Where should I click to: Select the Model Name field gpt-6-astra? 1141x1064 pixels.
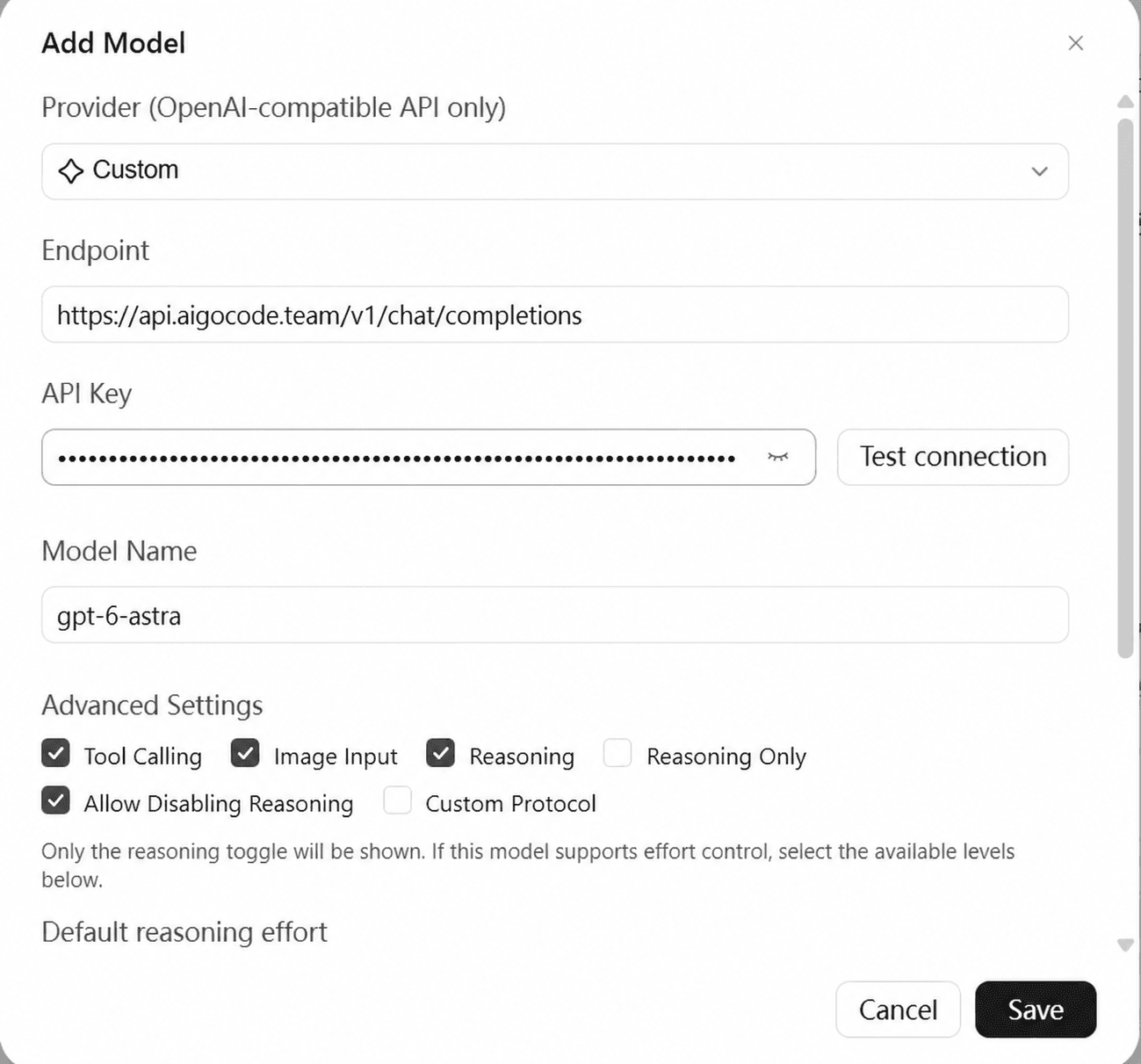point(555,615)
